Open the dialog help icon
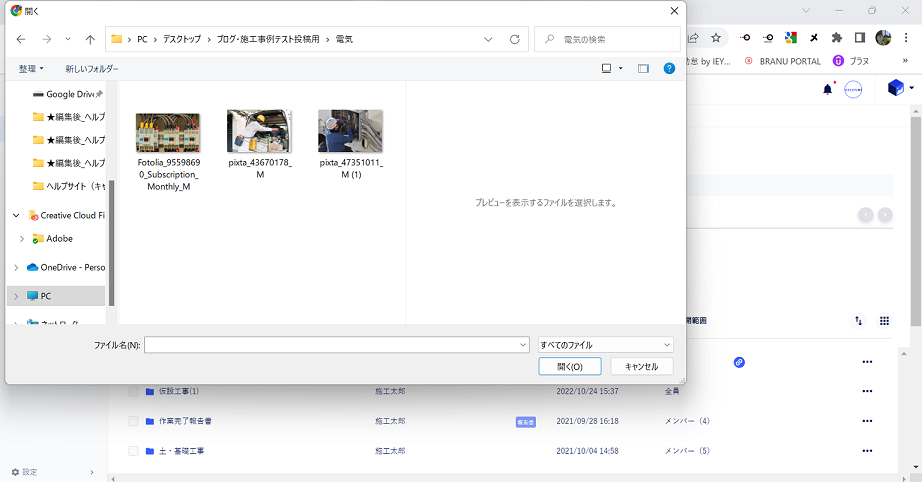Viewport: 922px width, 482px height. click(669, 69)
